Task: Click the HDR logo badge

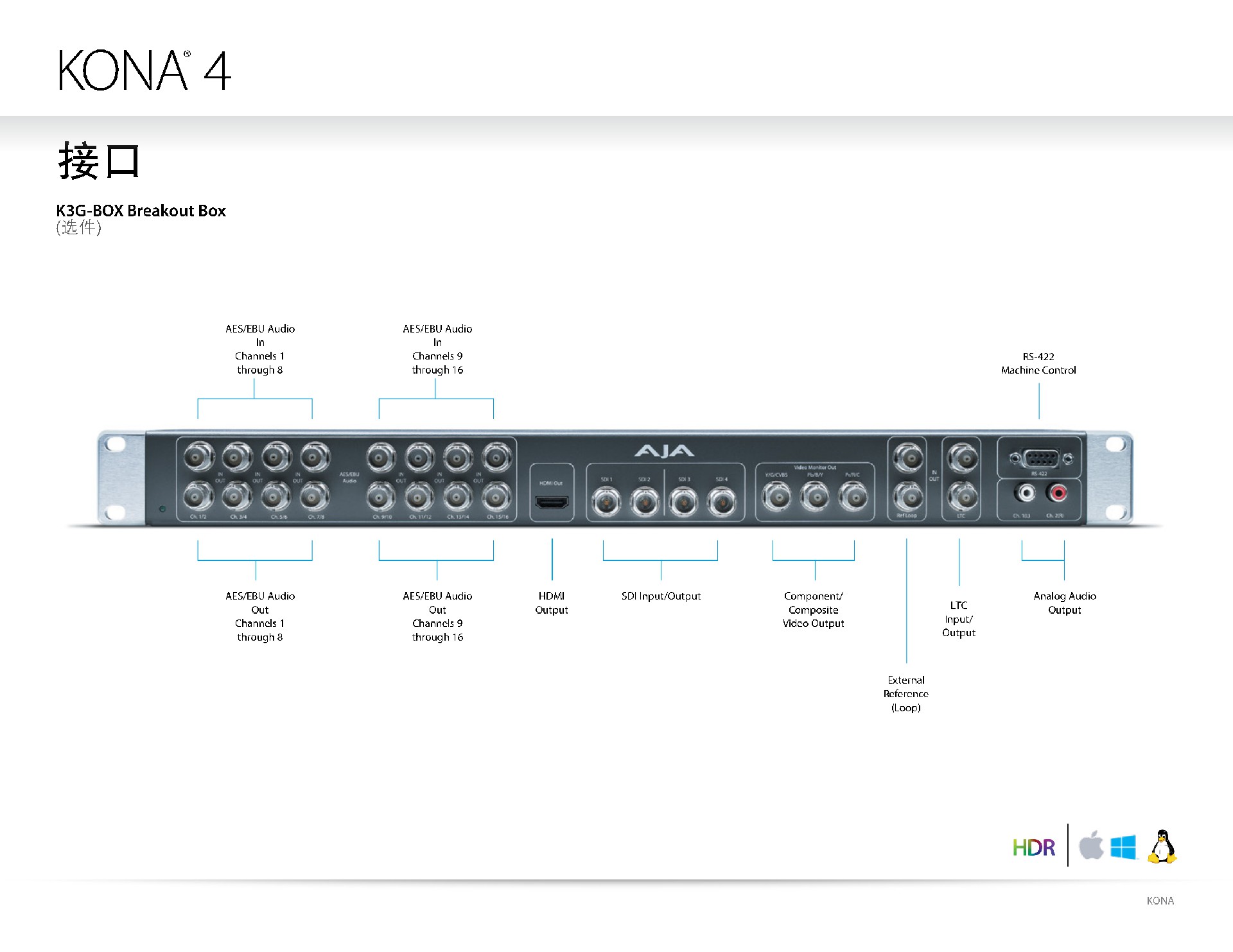Action: (x=1033, y=848)
